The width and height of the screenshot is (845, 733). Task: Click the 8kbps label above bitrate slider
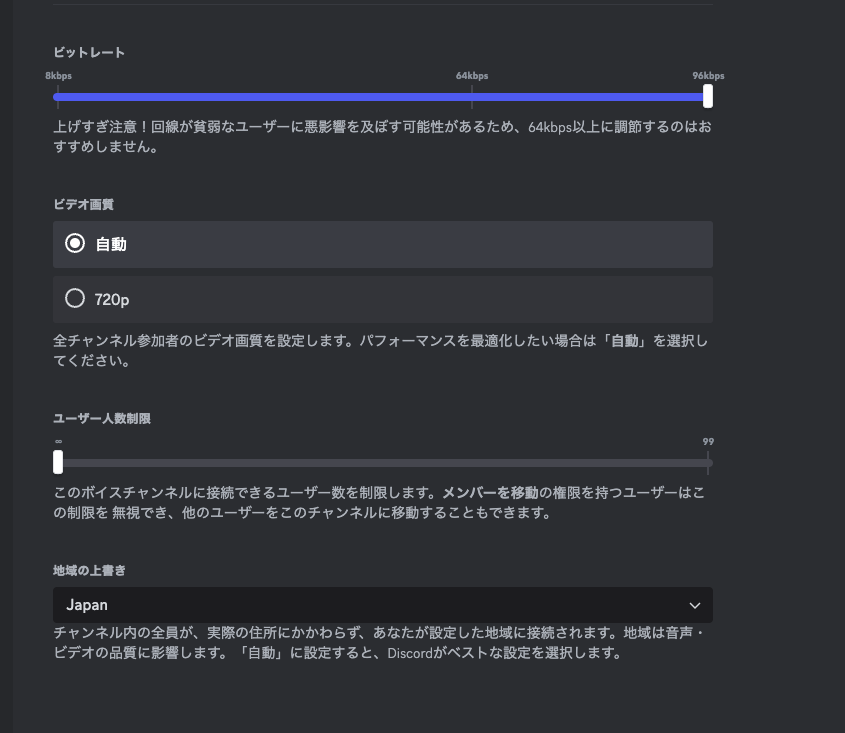[58, 76]
